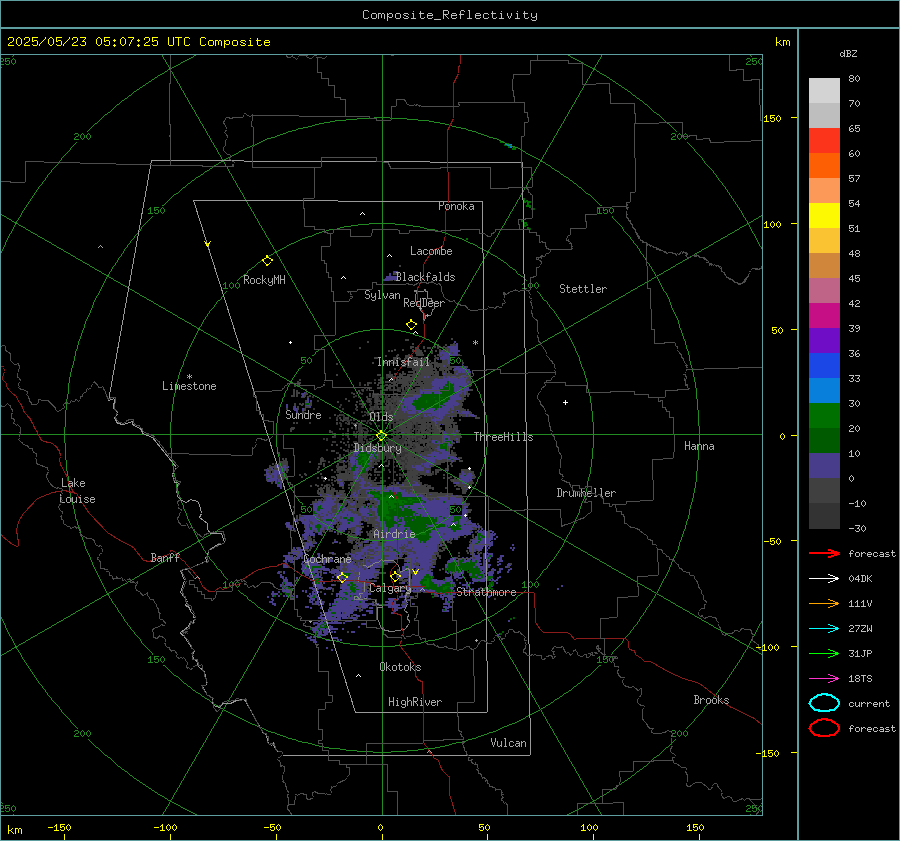Pick the orange 57-60 dBZ swatch
900x841 pixels.
[824, 166]
